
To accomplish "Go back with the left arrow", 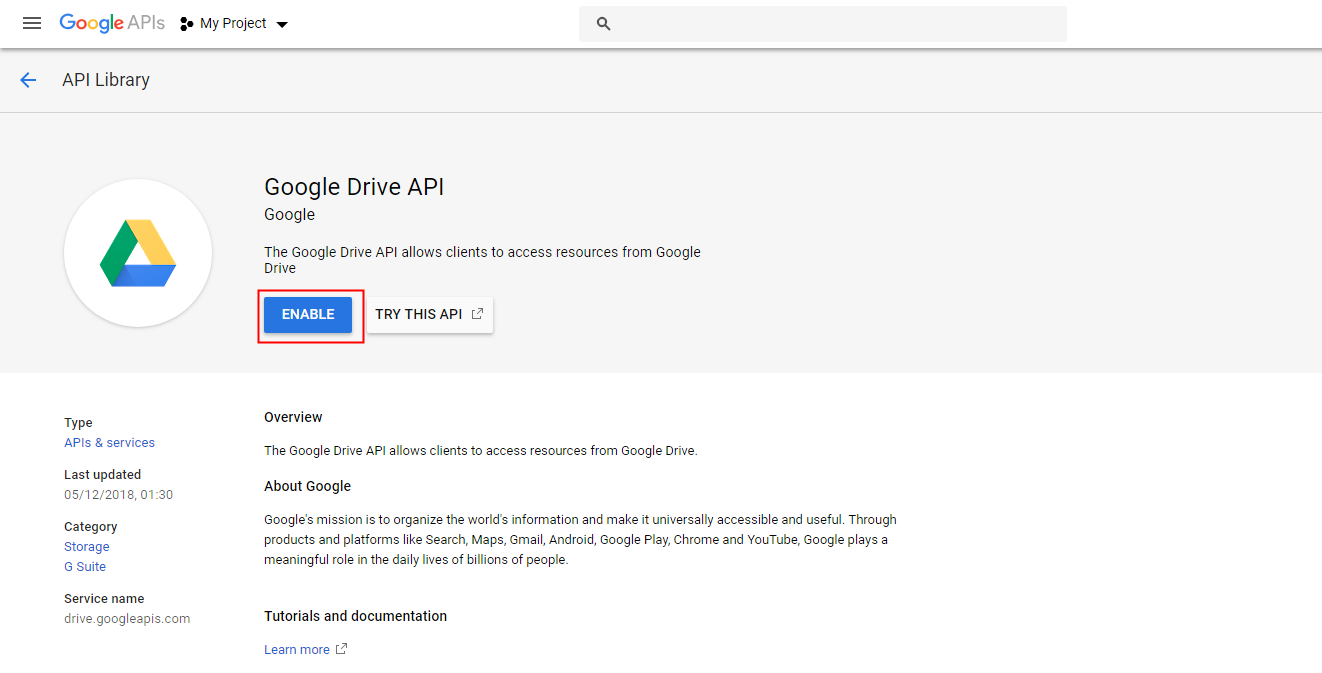I will (x=28, y=80).
